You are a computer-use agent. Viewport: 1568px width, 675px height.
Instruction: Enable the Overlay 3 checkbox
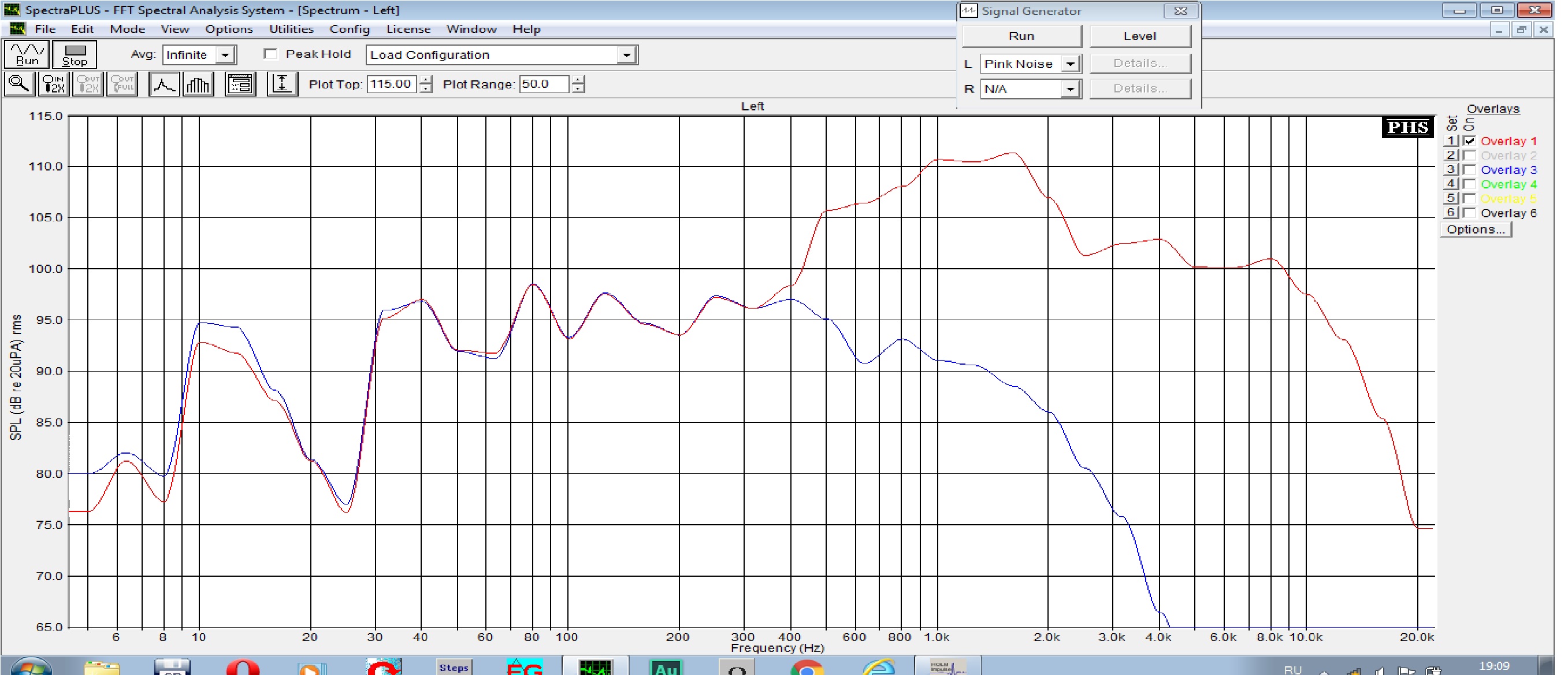[x=1469, y=170]
